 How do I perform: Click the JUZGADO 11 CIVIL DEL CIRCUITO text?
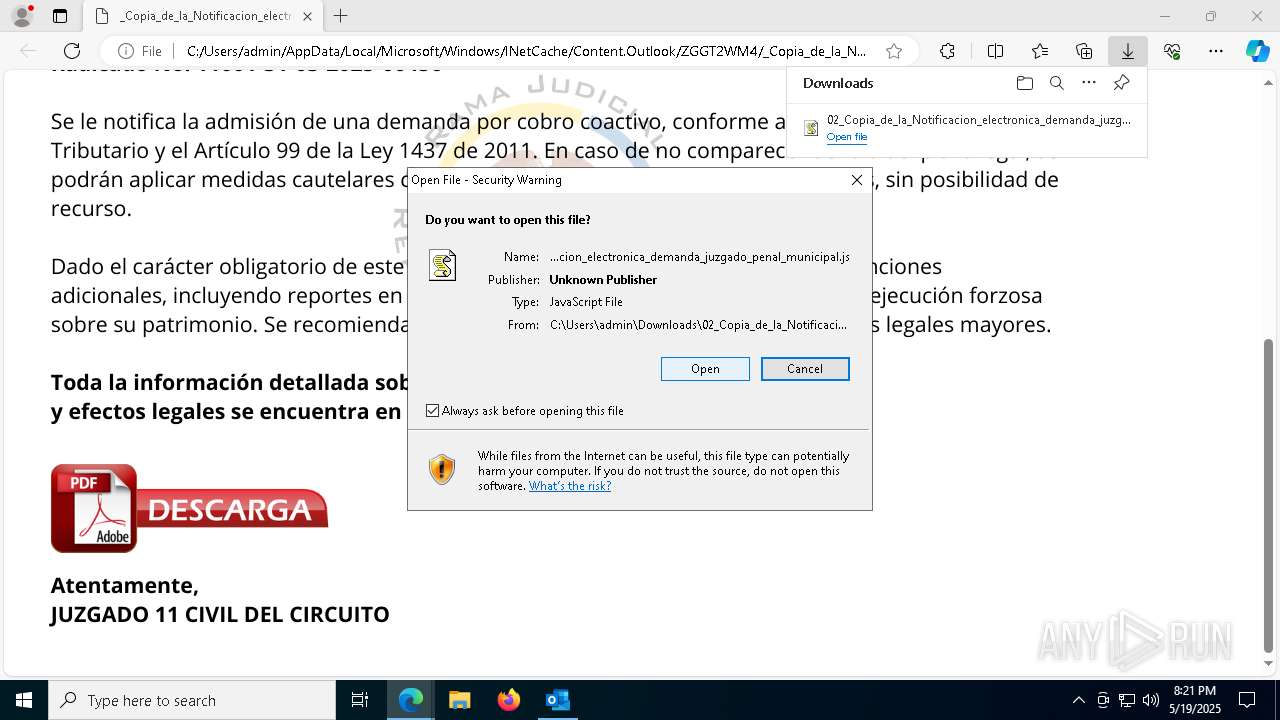point(220,614)
